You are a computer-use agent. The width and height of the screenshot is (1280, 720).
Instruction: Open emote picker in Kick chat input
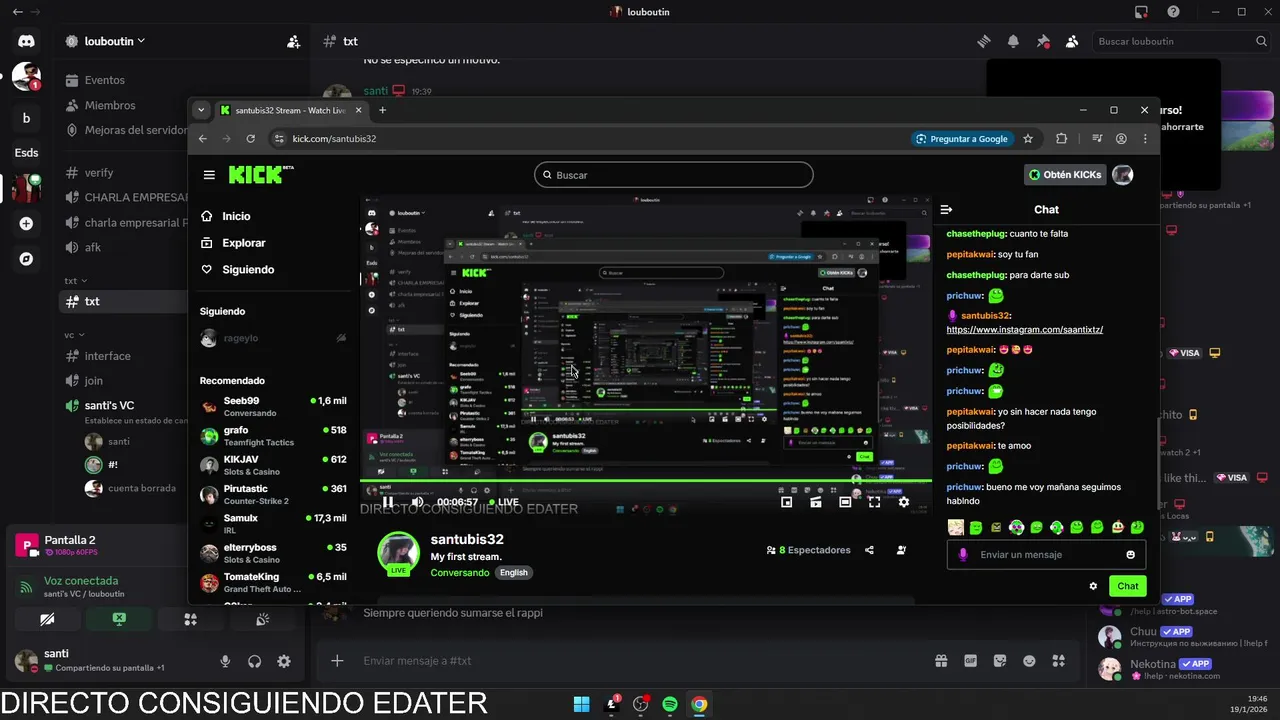[1131, 555]
